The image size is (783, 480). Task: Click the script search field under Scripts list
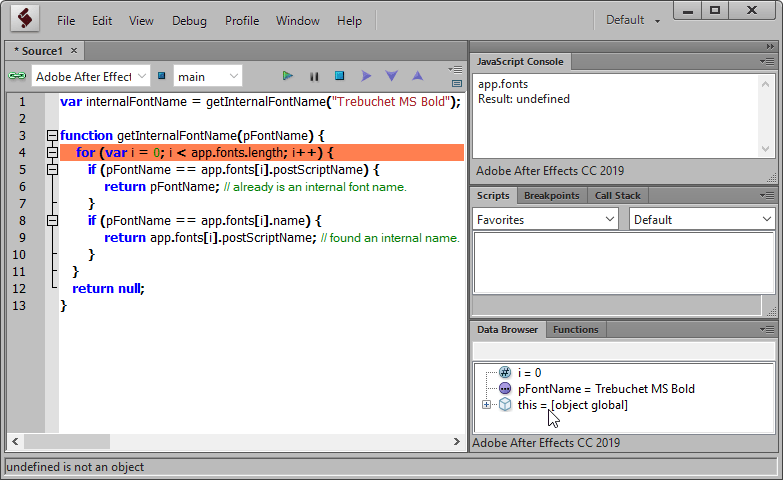click(x=617, y=305)
